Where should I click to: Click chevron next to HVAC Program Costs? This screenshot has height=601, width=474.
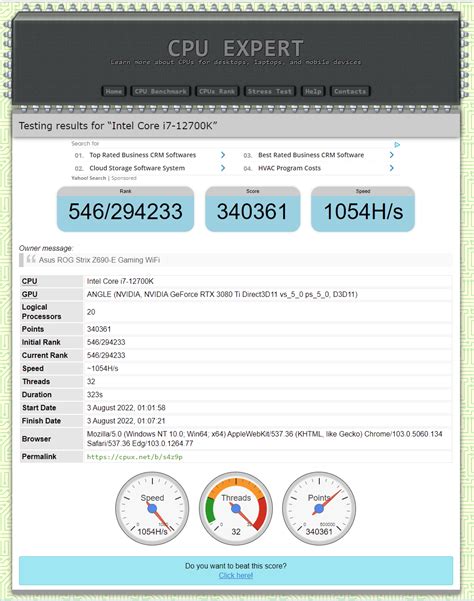pos(391,168)
